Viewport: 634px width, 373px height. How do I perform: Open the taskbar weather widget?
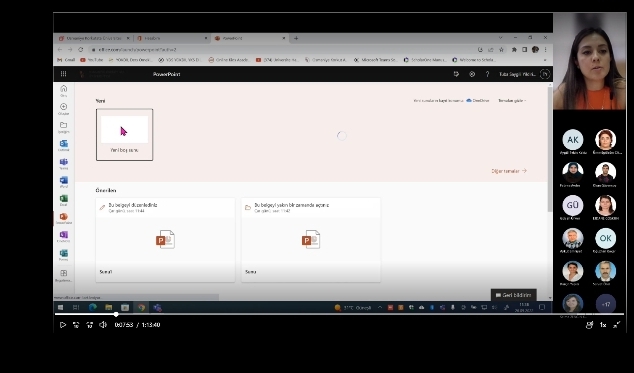coord(353,307)
